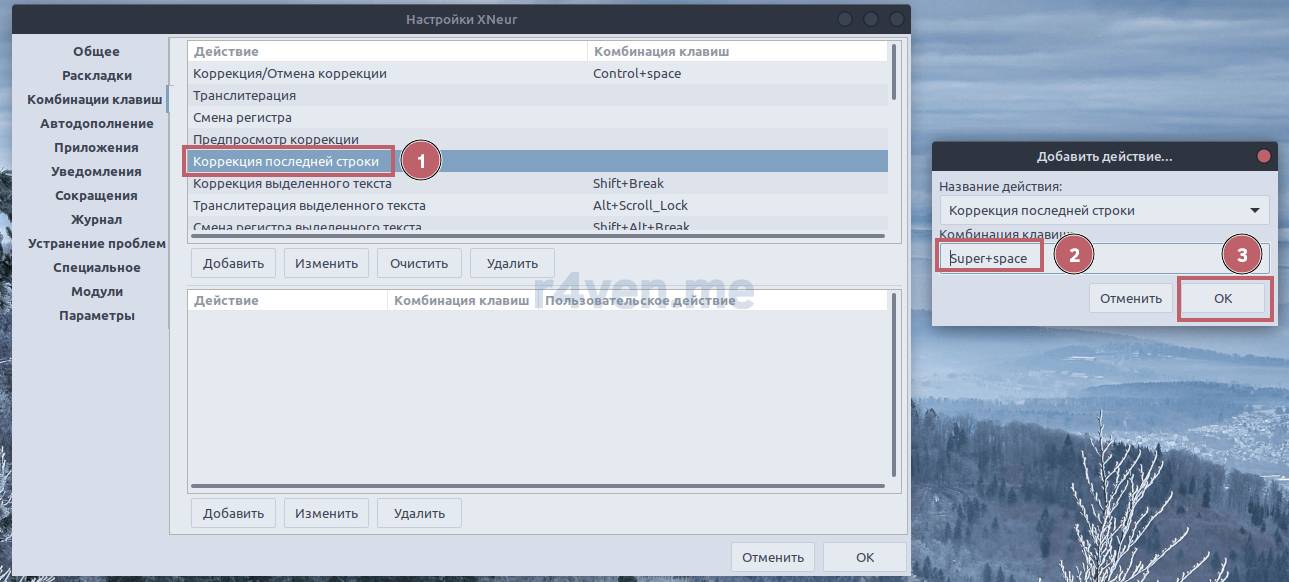This screenshot has width=1289, height=582.
Task: Select the Транслитерация выделенного текста row
Action: point(309,206)
